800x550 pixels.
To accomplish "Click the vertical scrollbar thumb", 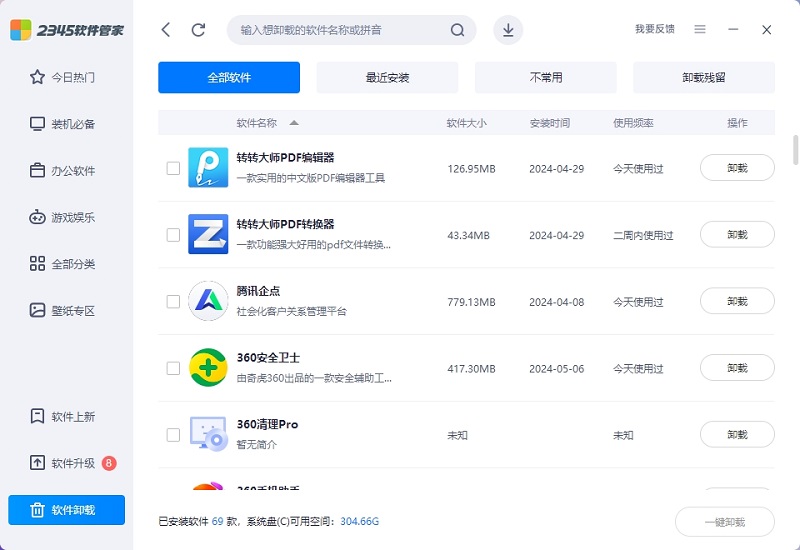I will [x=795, y=150].
